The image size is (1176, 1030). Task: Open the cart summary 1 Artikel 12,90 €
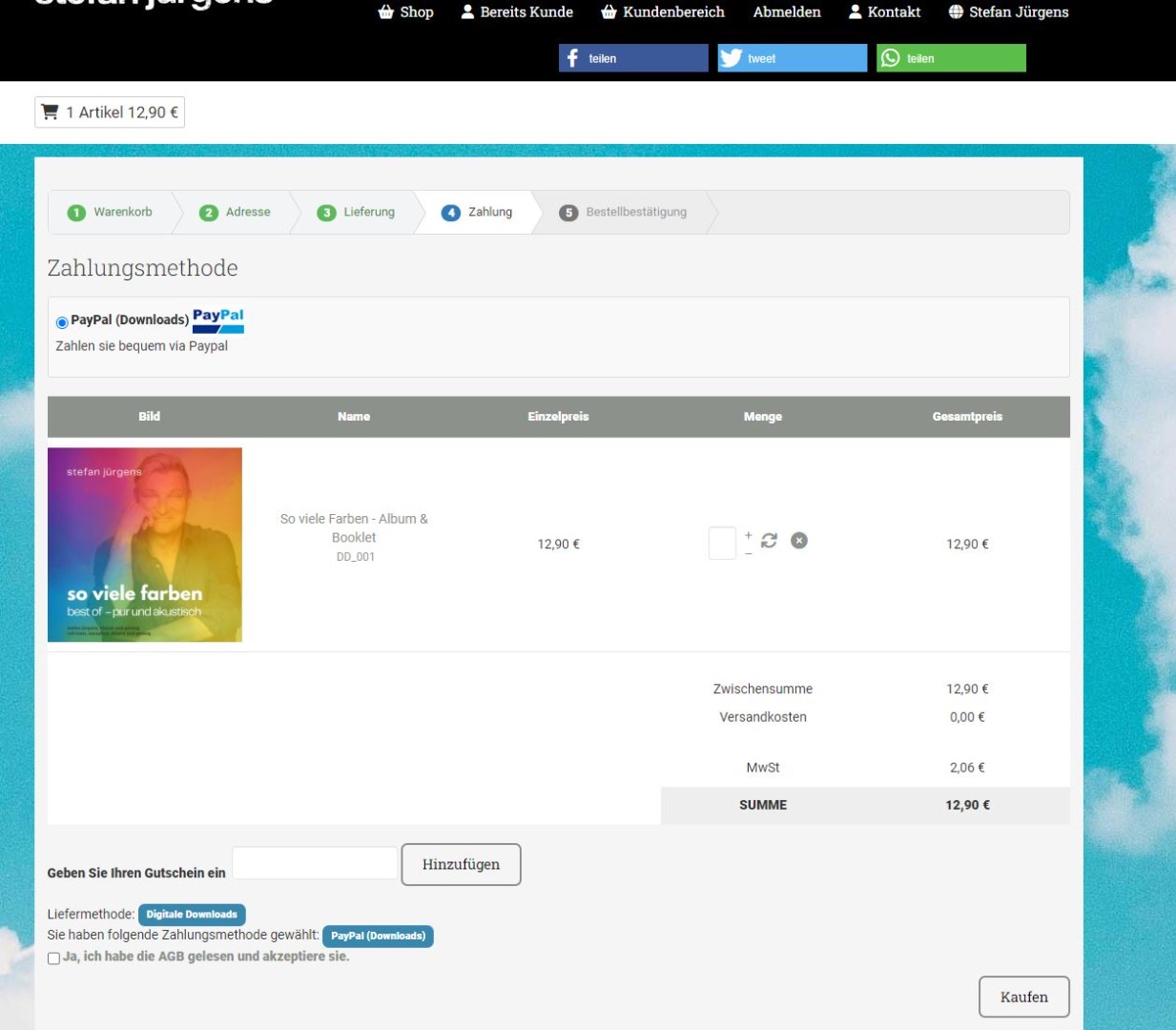click(110, 113)
